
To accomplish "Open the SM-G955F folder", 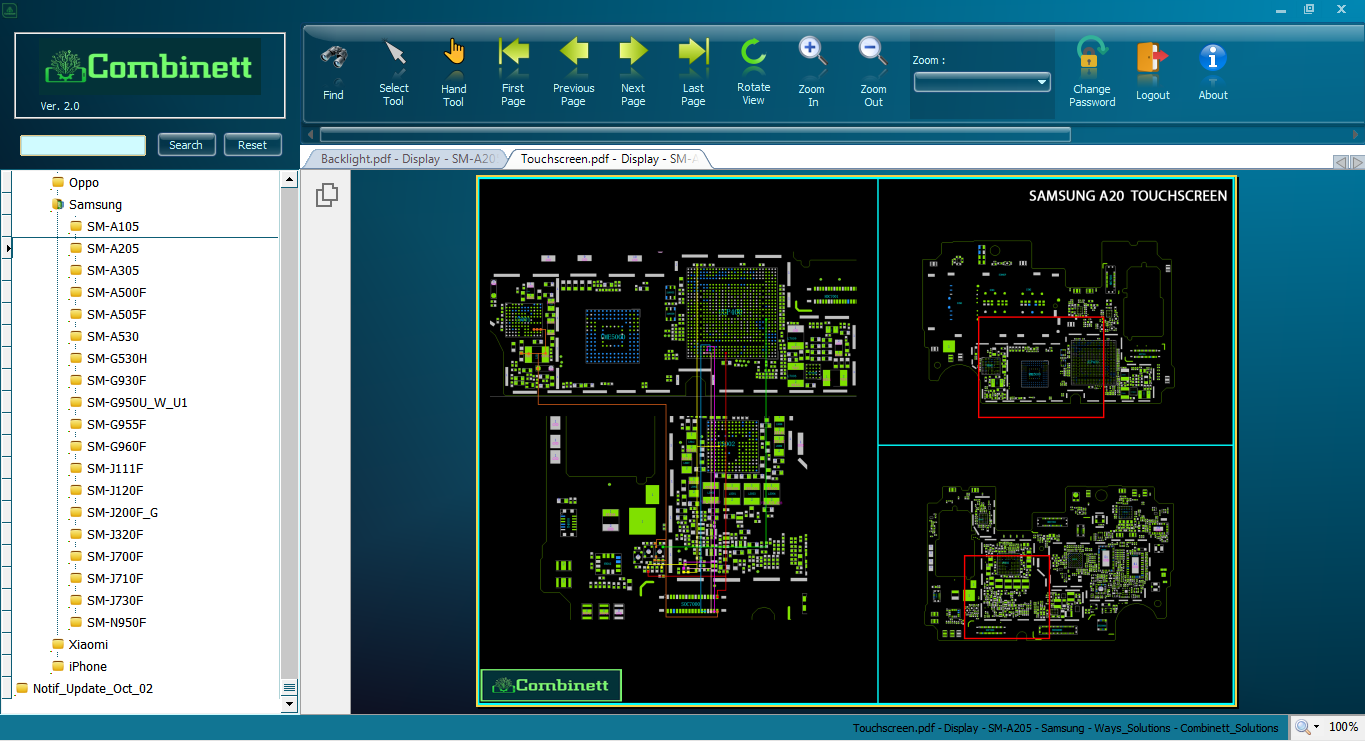I will click(116, 425).
